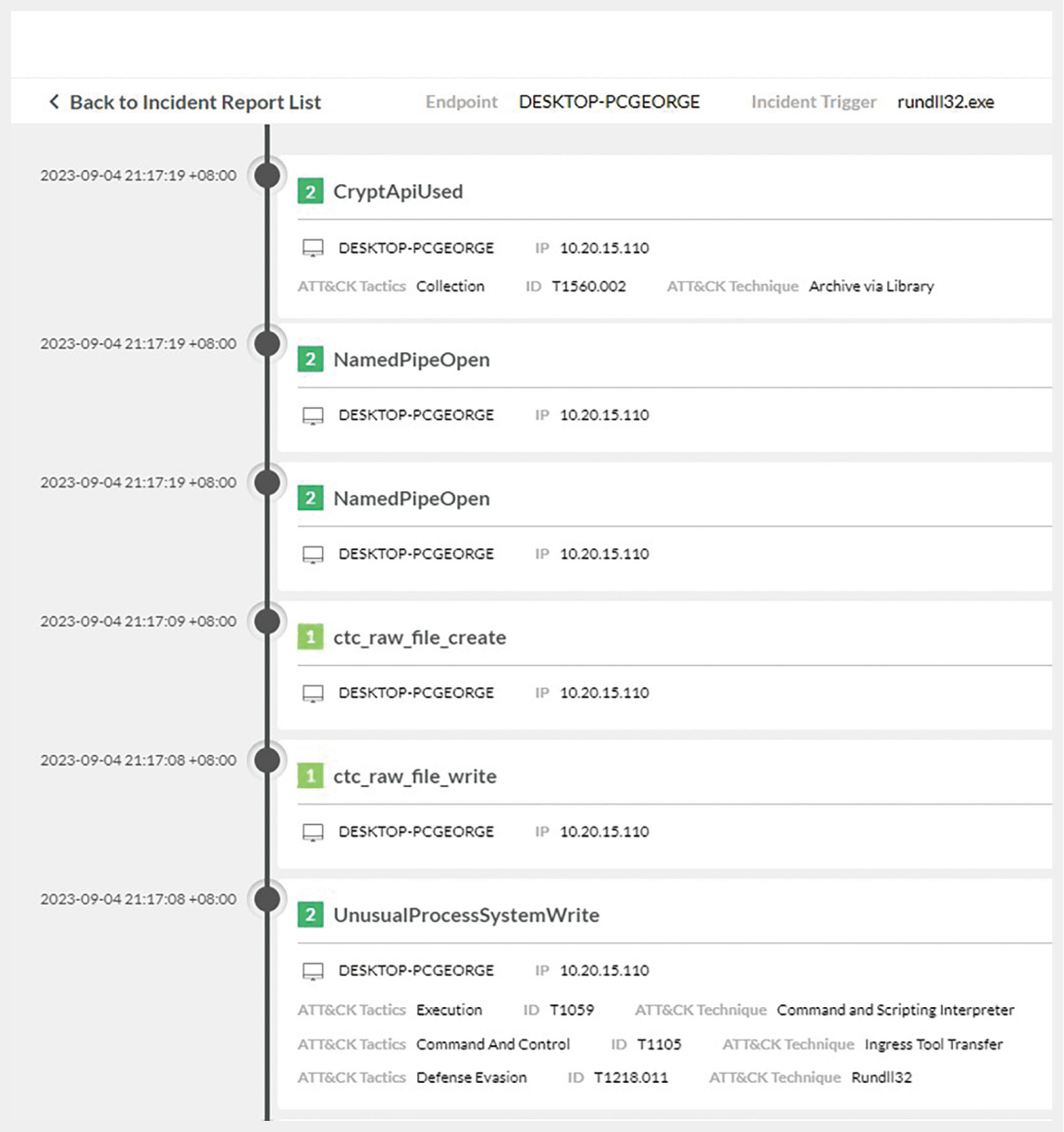Open the ctc_raw_file_create event title
The height and width of the screenshot is (1132, 1064).
tap(419, 637)
